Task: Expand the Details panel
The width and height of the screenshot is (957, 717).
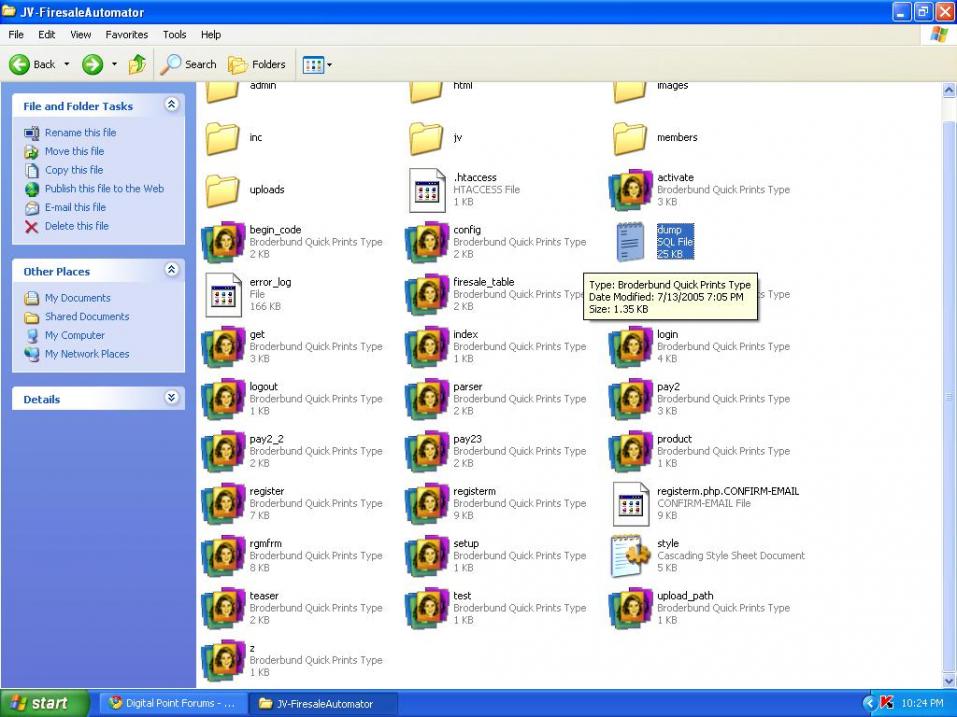Action: (x=171, y=398)
